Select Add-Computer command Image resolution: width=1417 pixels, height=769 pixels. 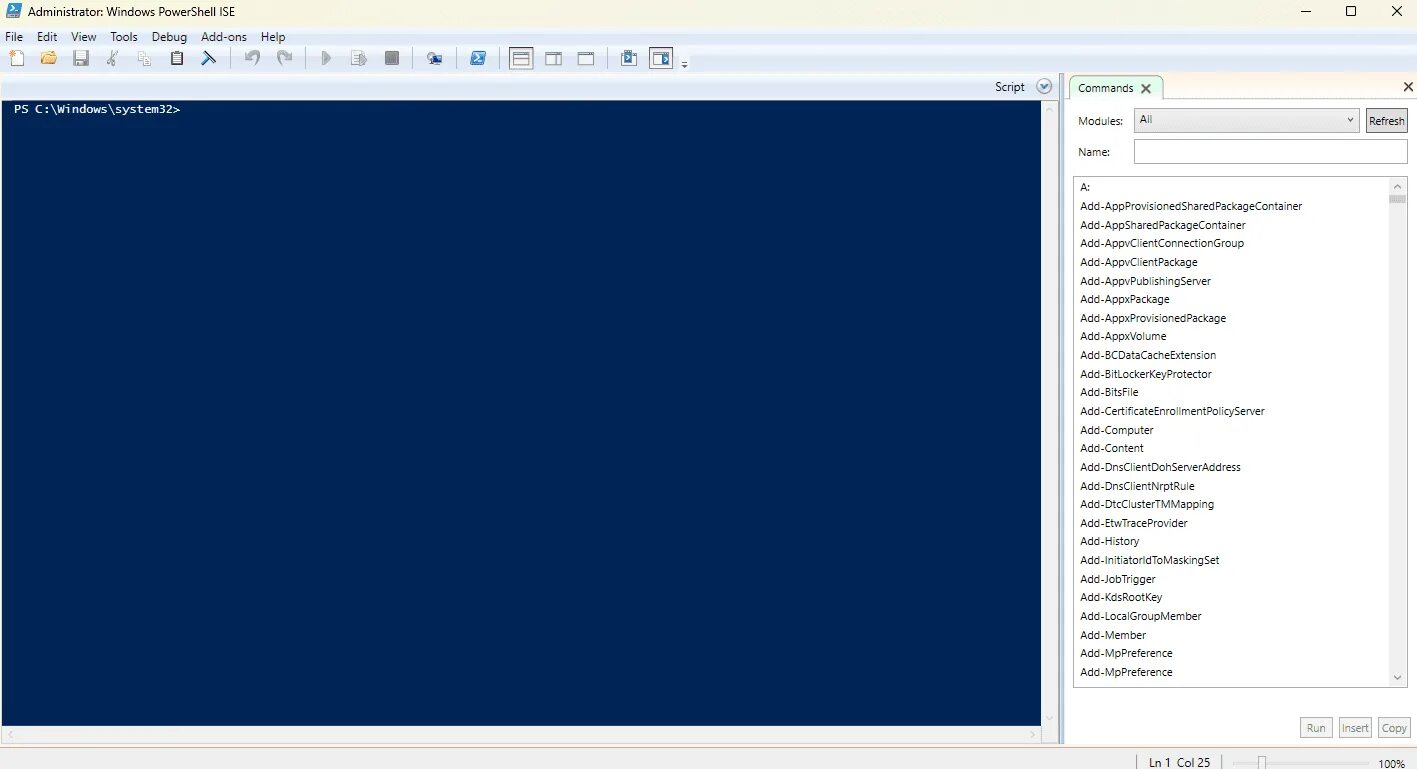click(1116, 430)
